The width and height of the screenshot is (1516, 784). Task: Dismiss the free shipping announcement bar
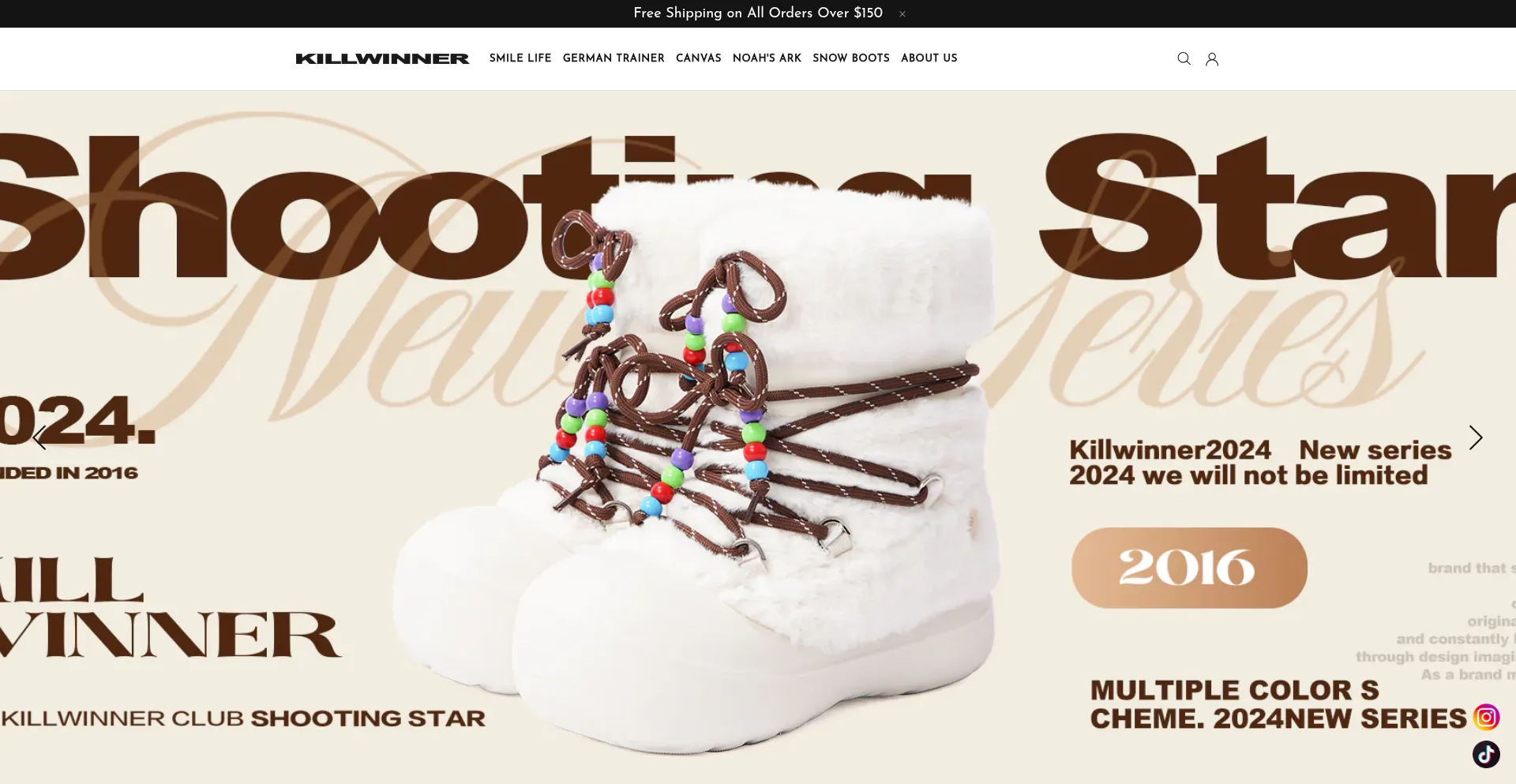click(x=902, y=14)
